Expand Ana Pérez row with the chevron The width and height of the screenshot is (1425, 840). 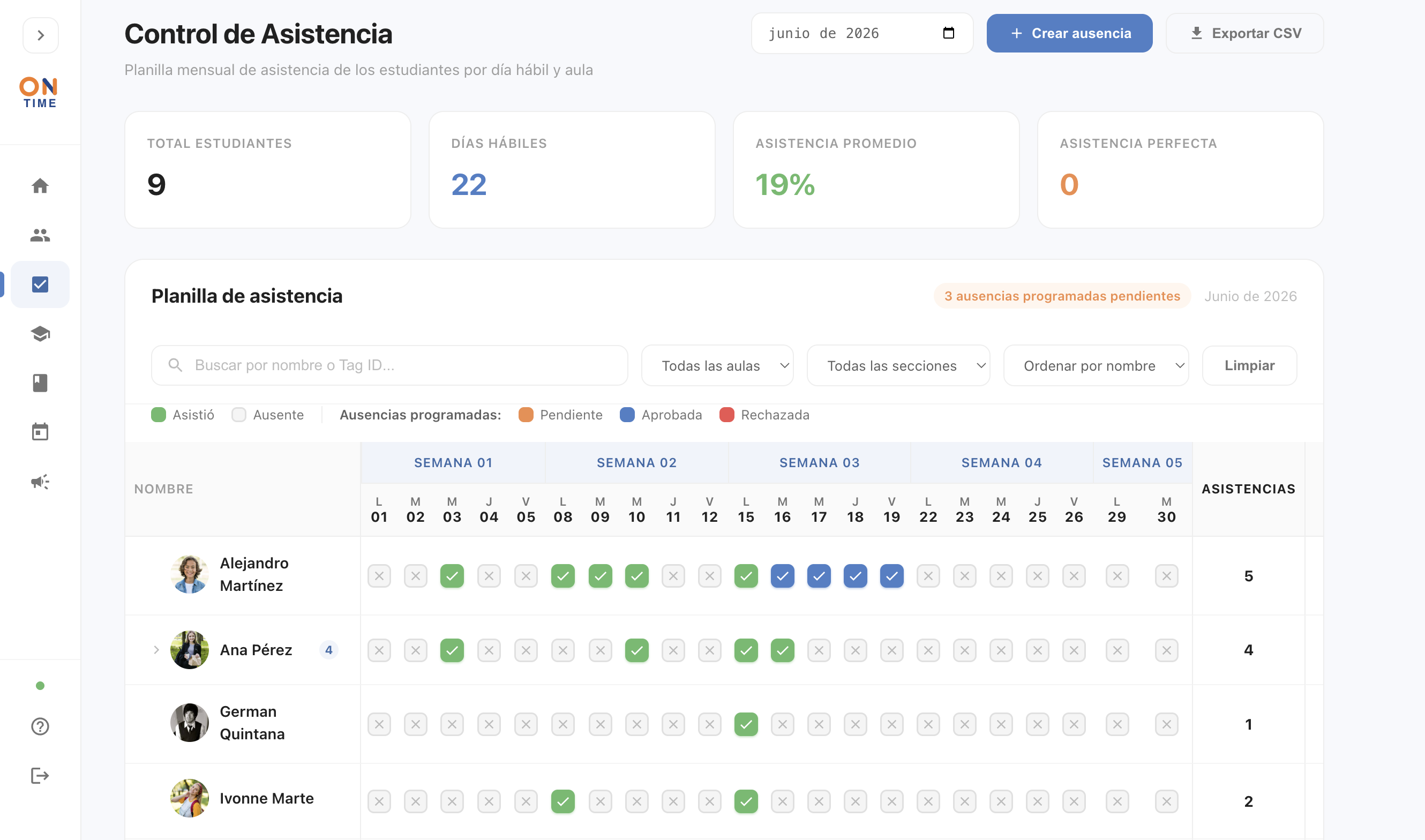[156, 650]
